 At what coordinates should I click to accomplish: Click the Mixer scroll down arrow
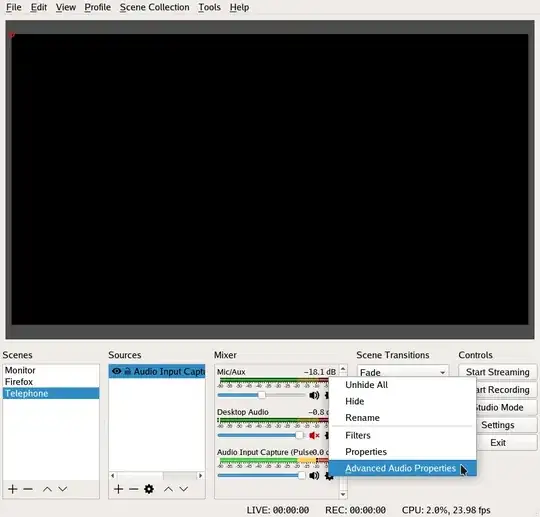click(x=343, y=495)
